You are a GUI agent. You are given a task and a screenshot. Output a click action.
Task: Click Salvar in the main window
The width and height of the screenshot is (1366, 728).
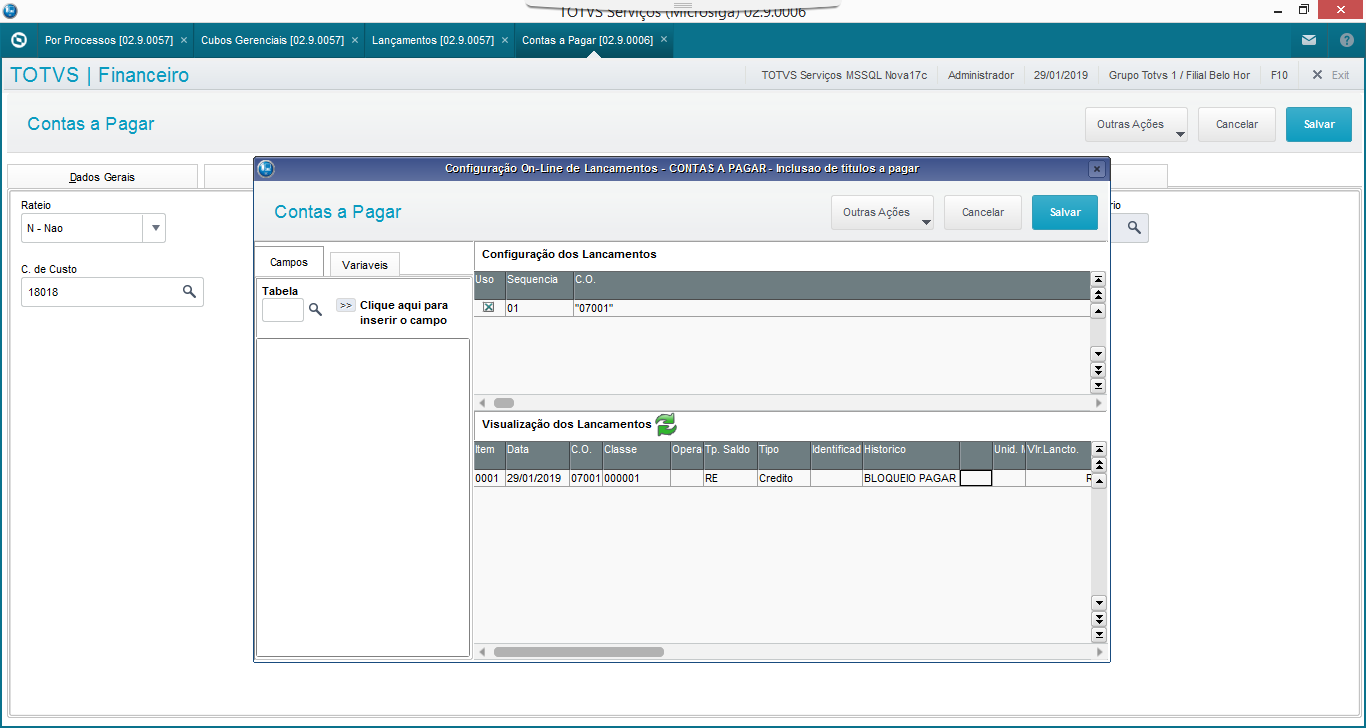pos(1319,125)
